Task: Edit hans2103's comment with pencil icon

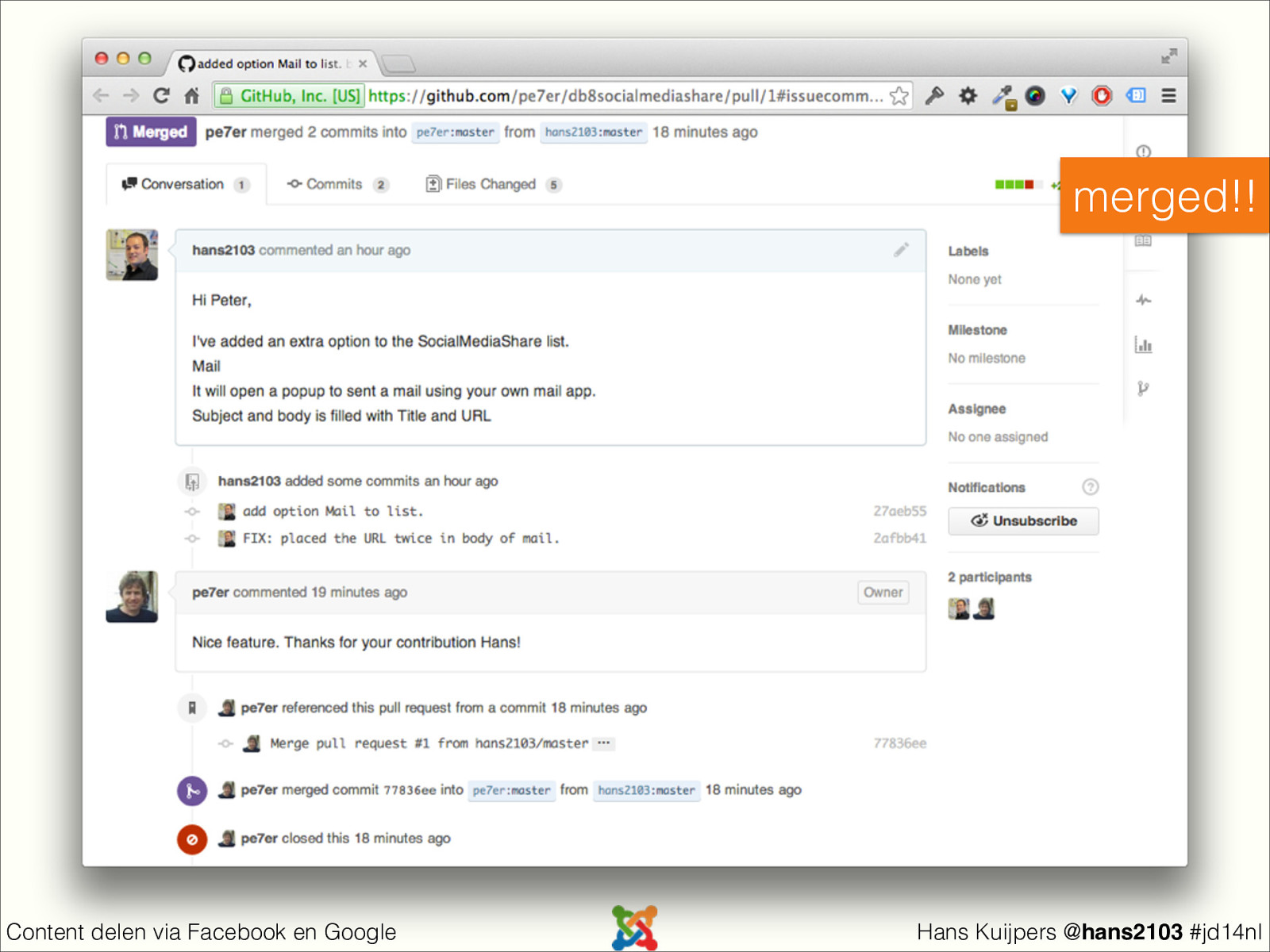Action: 901,250
